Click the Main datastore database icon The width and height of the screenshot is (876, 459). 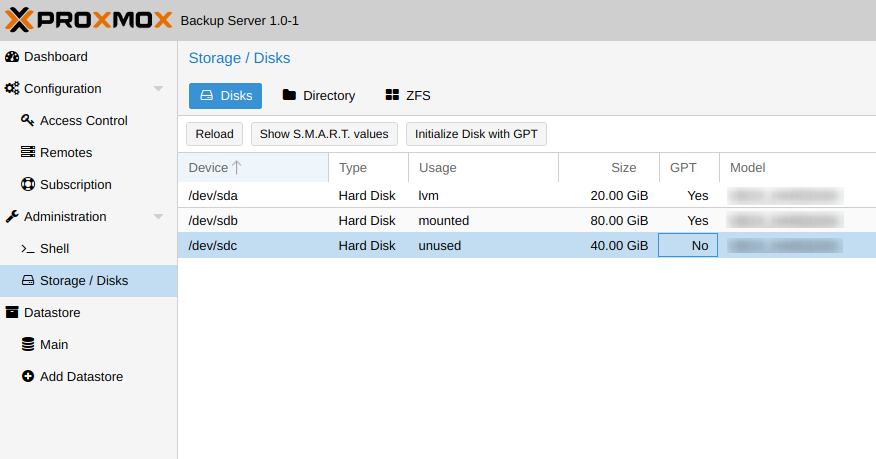[x=28, y=345]
